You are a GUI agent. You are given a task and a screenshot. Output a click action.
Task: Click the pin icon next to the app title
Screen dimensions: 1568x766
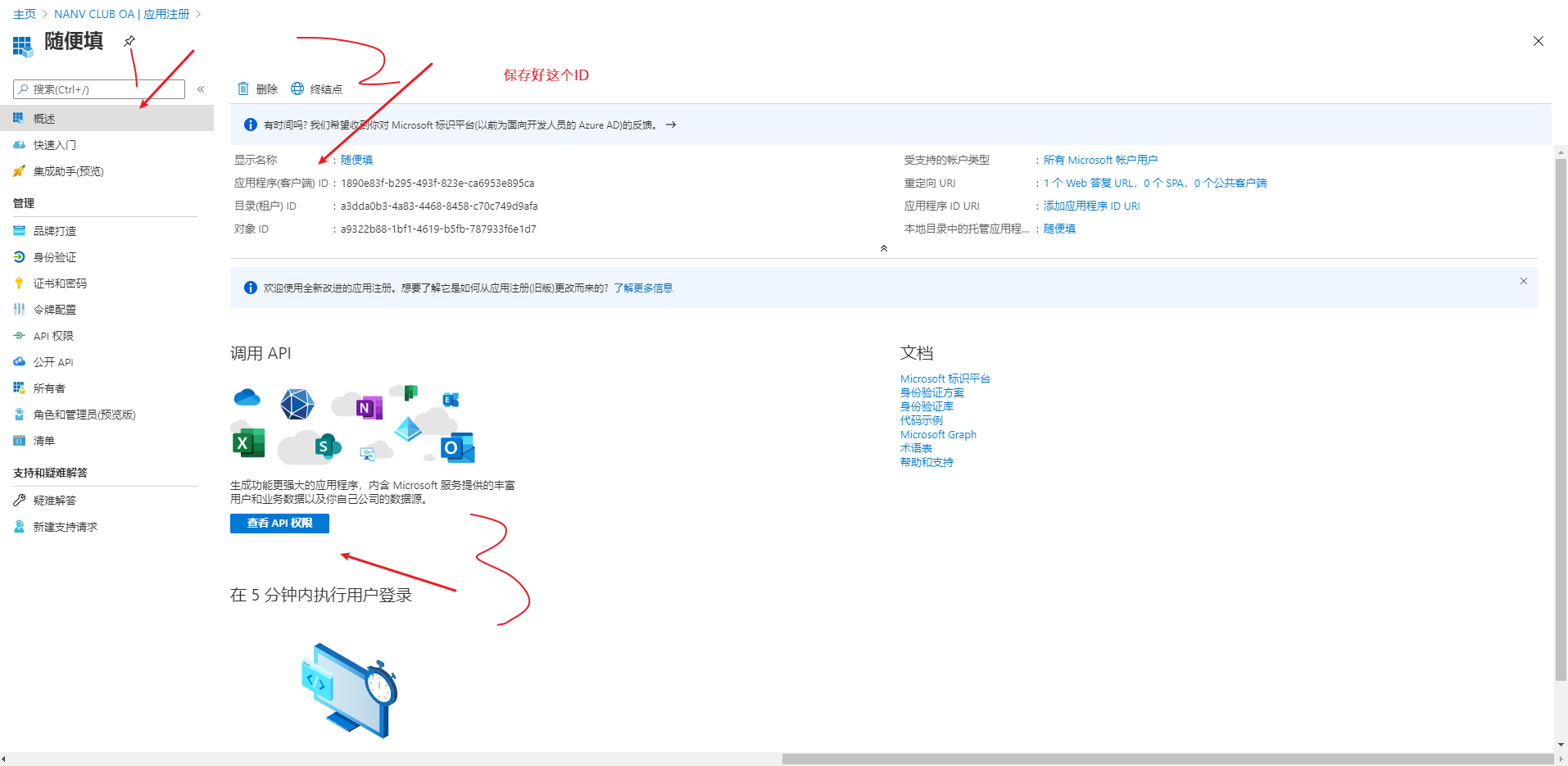pyautogui.click(x=129, y=41)
